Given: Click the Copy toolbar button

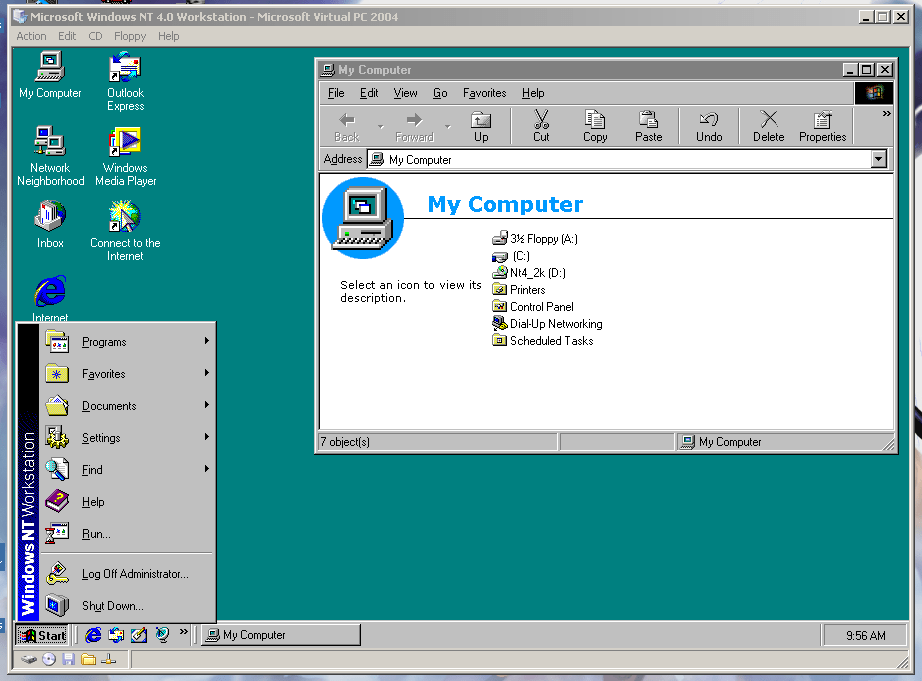Looking at the screenshot, I should pyautogui.click(x=595, y=126).
